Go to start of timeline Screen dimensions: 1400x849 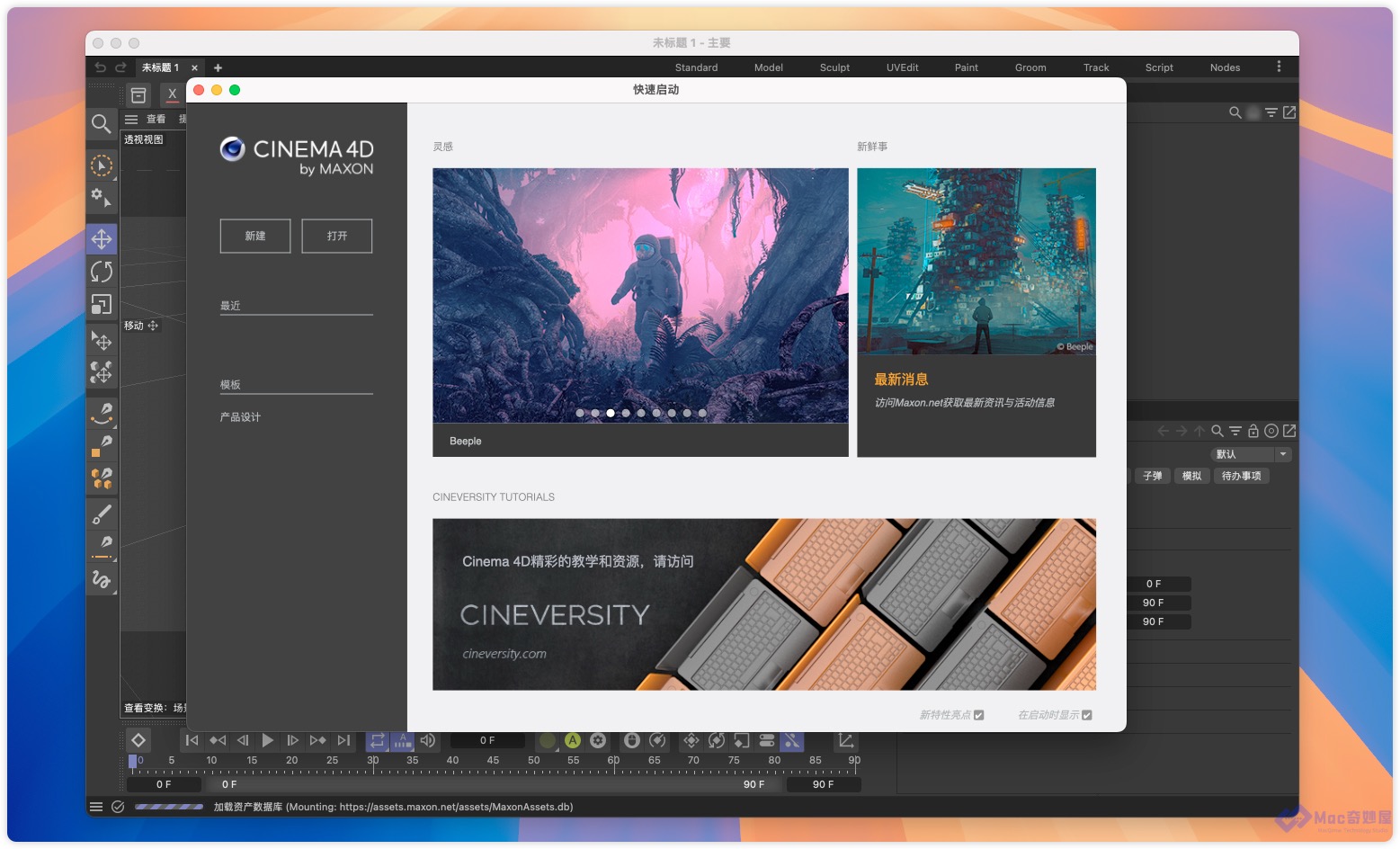192,740
